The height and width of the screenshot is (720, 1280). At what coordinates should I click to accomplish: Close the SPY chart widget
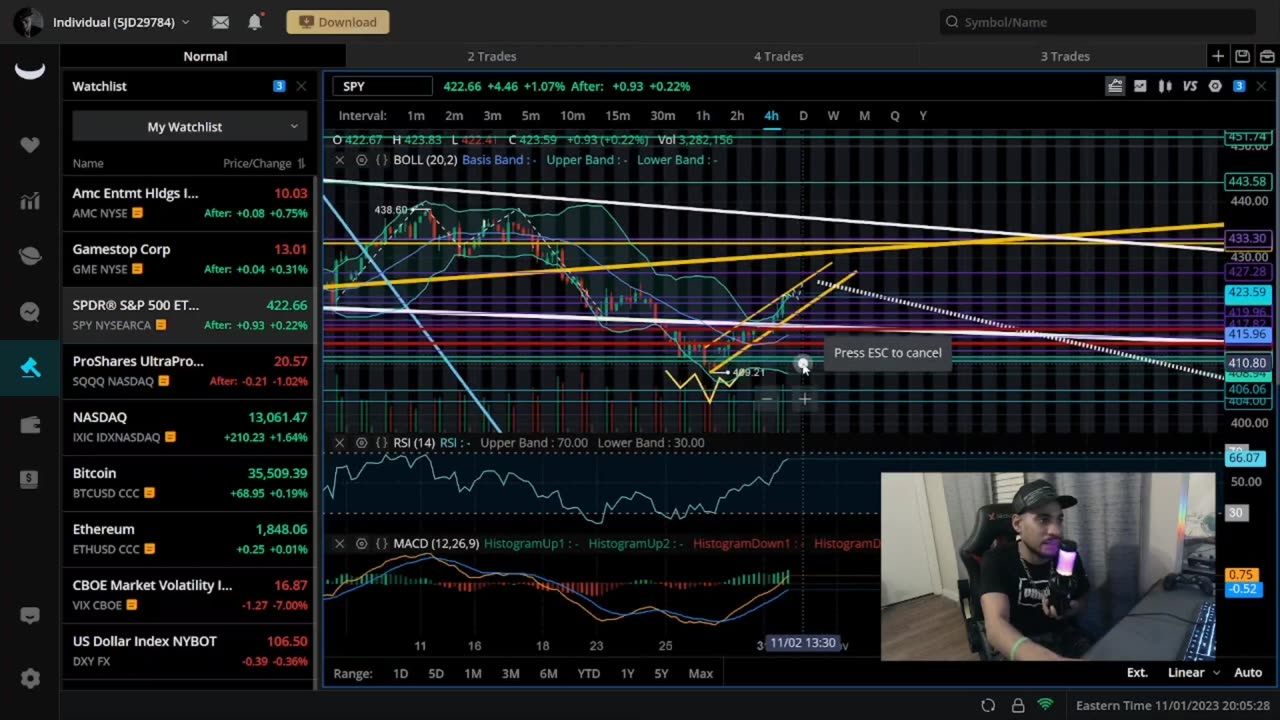tap(1261, 86)
